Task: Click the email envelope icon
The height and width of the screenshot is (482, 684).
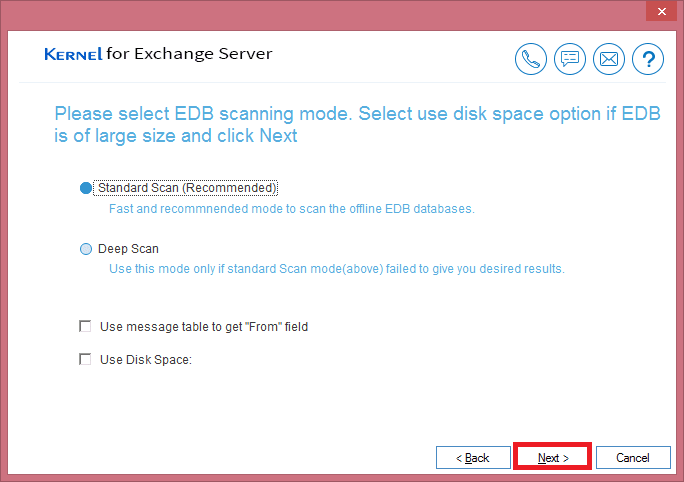Action: (x=609, y=59)
